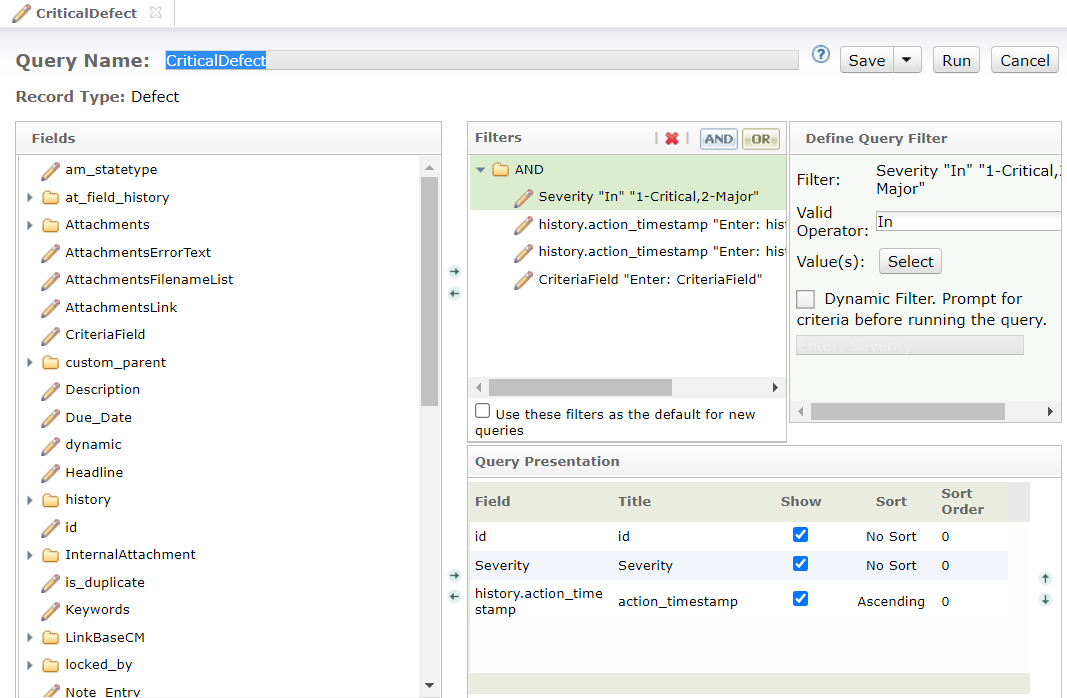Image resolution: width=1067 pixels, height=698 pixels.
Task: Click the AND operator icon in Filters
Action: coord(718,139)
